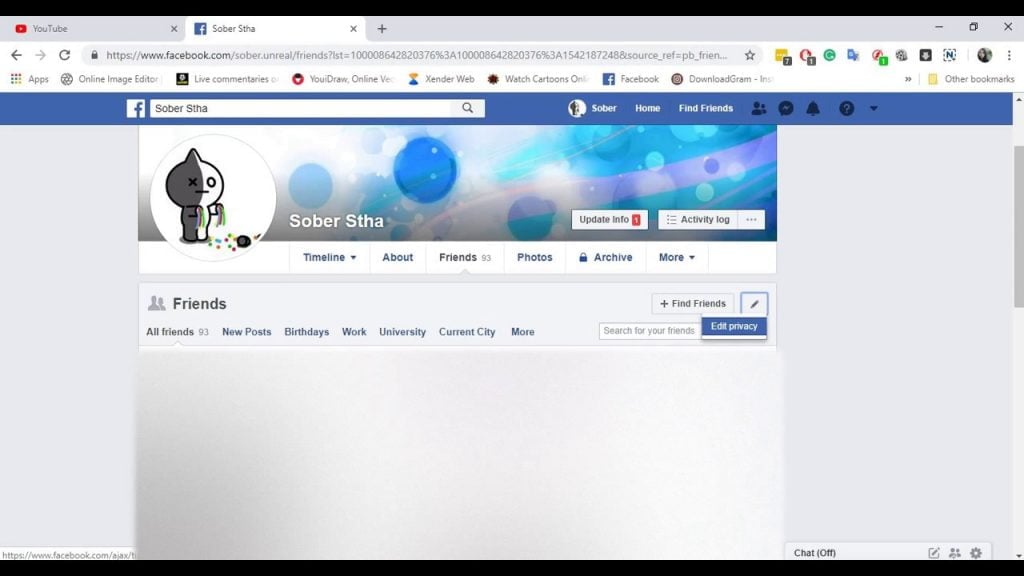Screen dimensions: 1024x576
Task: Open the Messenger icon
Action: click(x=786, y=108)
